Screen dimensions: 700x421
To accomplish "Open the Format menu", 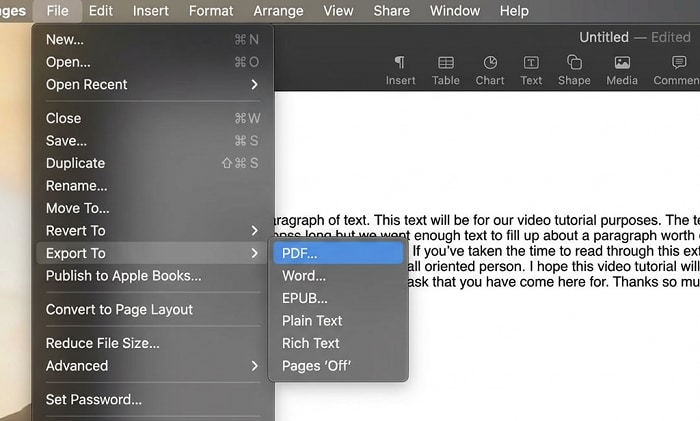I will pyautogui.click(x=211, y=11).
